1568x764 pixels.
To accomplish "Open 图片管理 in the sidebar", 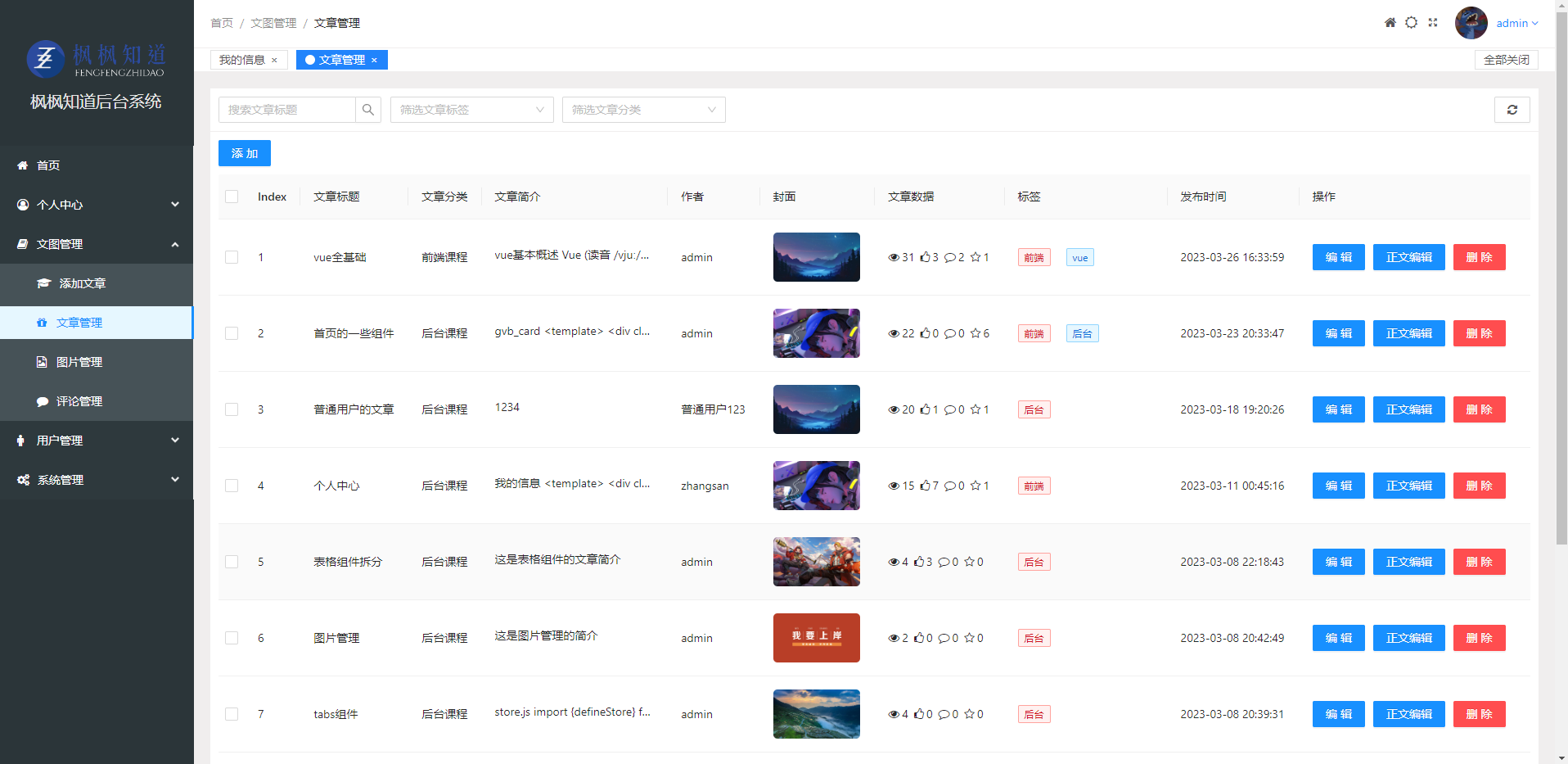I will (79, 362).
